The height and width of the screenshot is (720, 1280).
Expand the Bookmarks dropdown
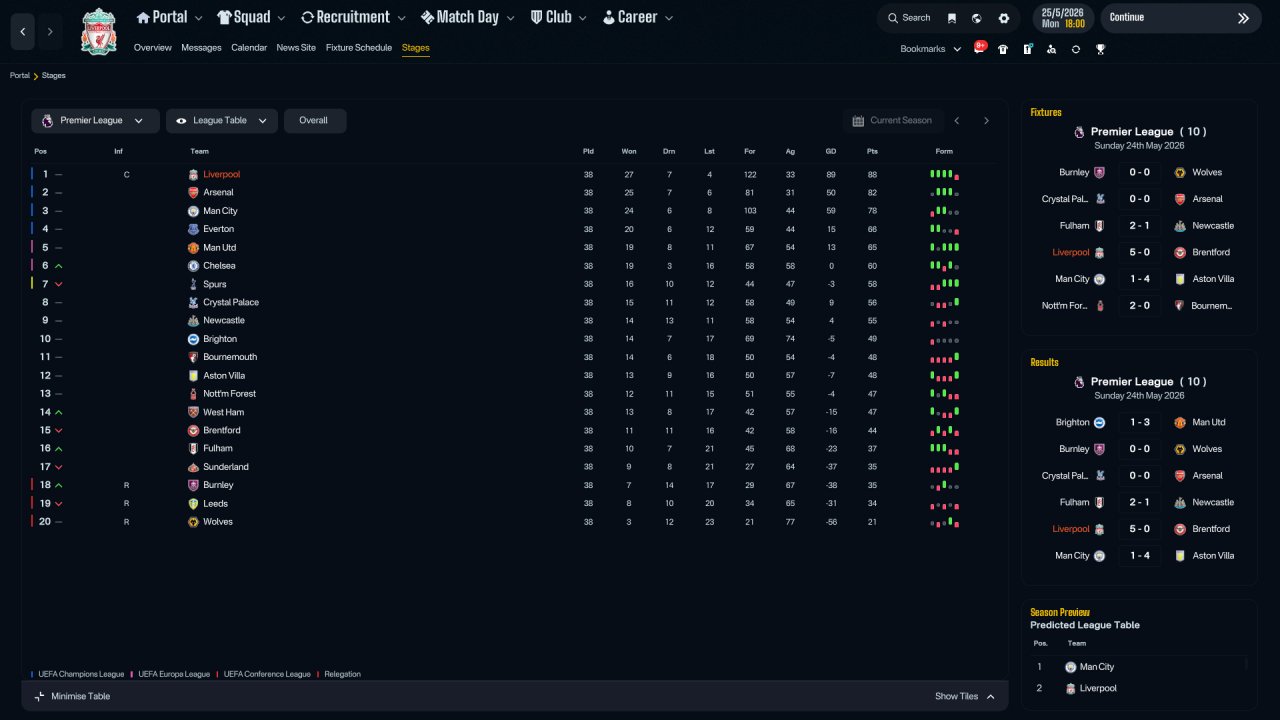(x=931, y=49)
